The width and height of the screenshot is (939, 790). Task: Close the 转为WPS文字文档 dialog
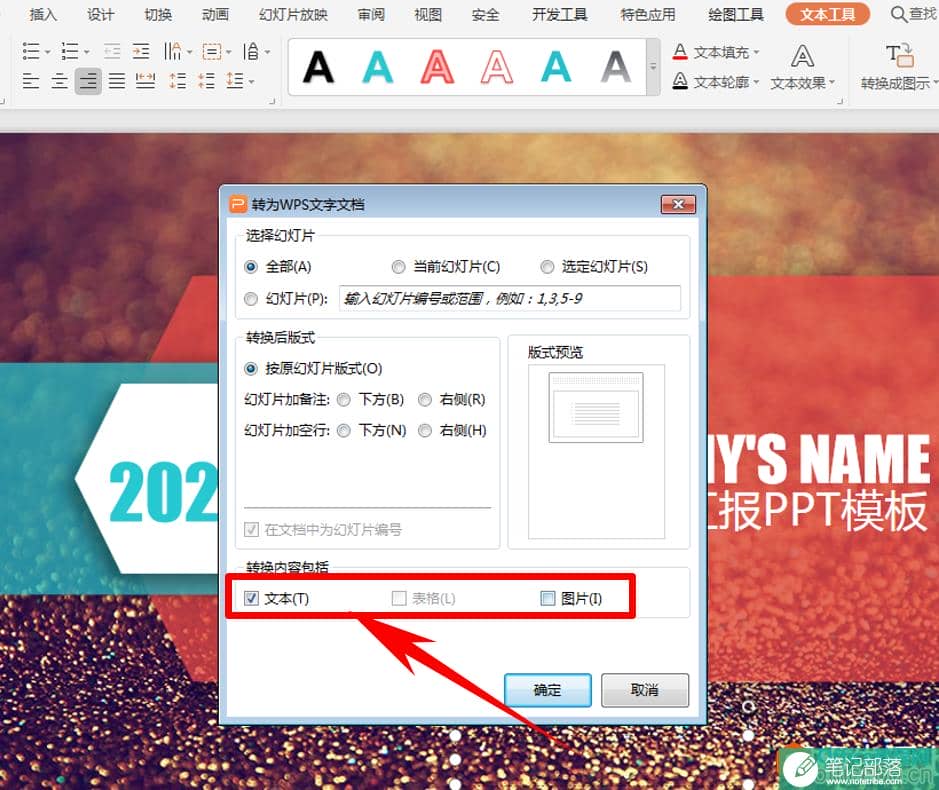point(678,204)
